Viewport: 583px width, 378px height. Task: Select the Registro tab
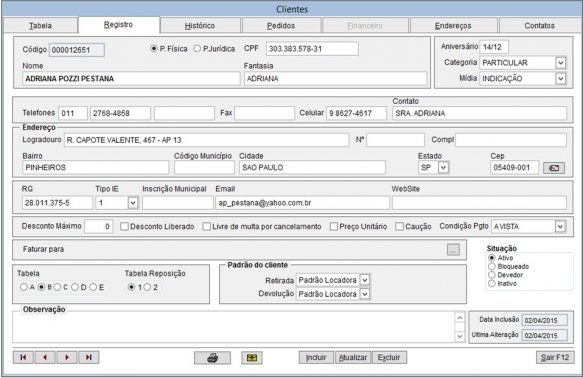click(x=118, y=25)
